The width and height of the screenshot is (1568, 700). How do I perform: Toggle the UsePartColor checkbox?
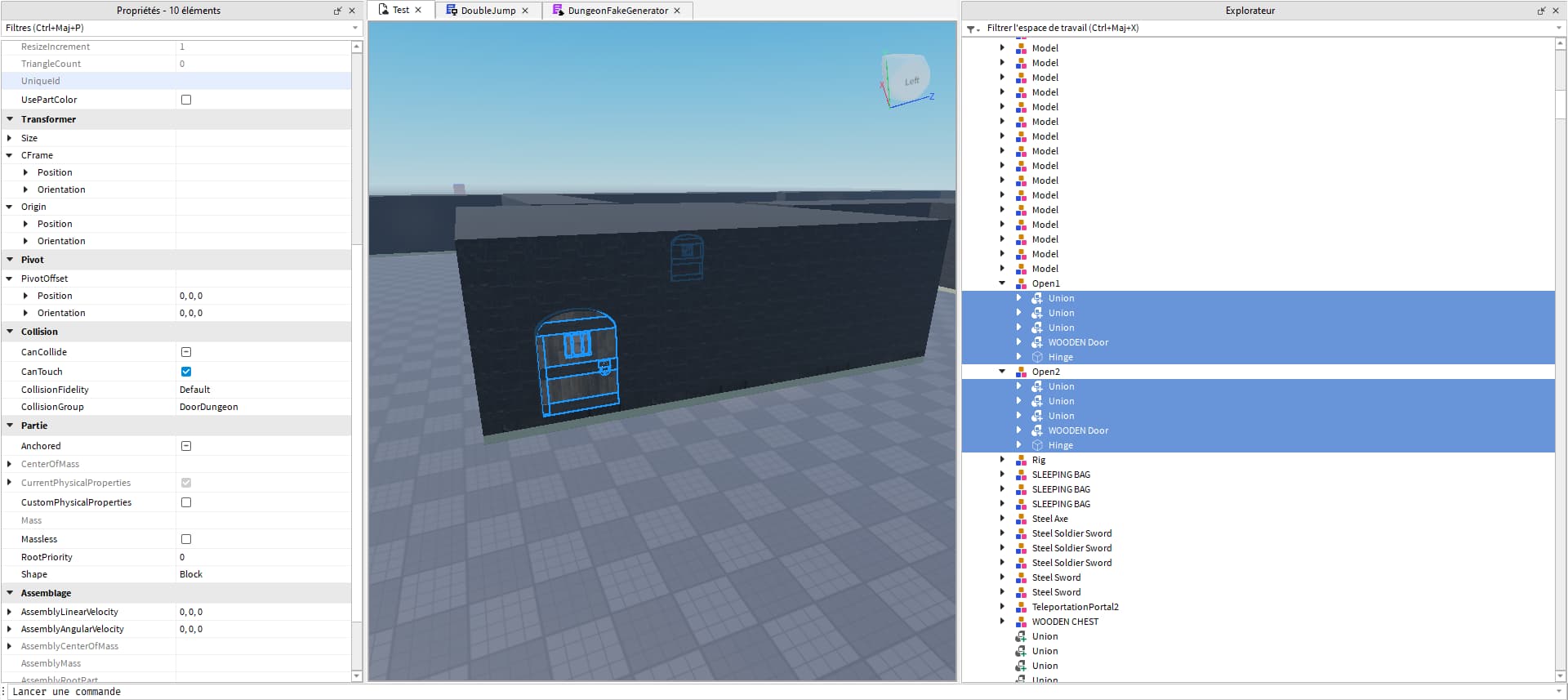pos(186,100)
